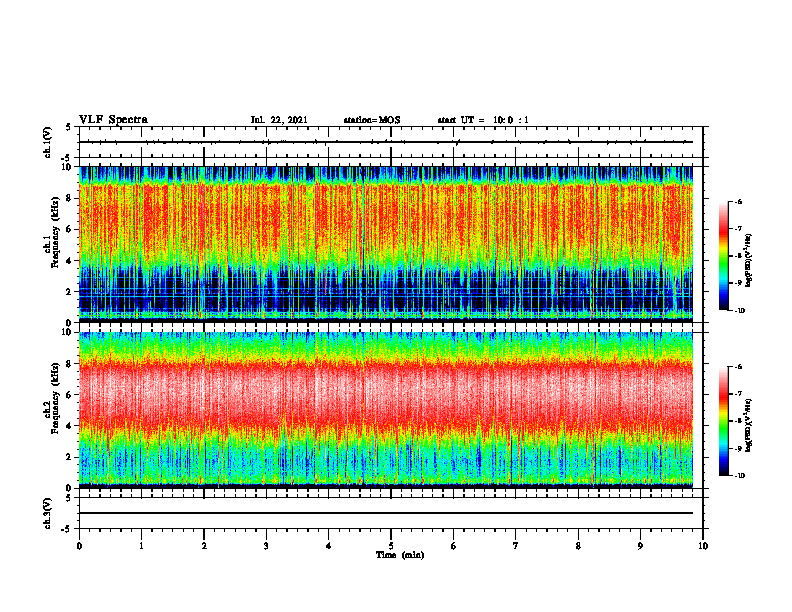792x612 pixels.
Task: Click the time axis tick label "7"
Action: [x=516, y=546]
